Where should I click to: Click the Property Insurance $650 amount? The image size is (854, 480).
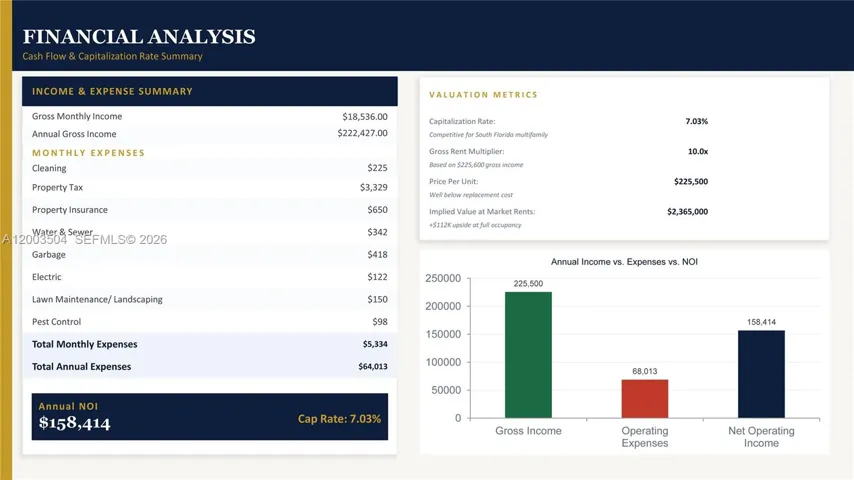(376, 210)
